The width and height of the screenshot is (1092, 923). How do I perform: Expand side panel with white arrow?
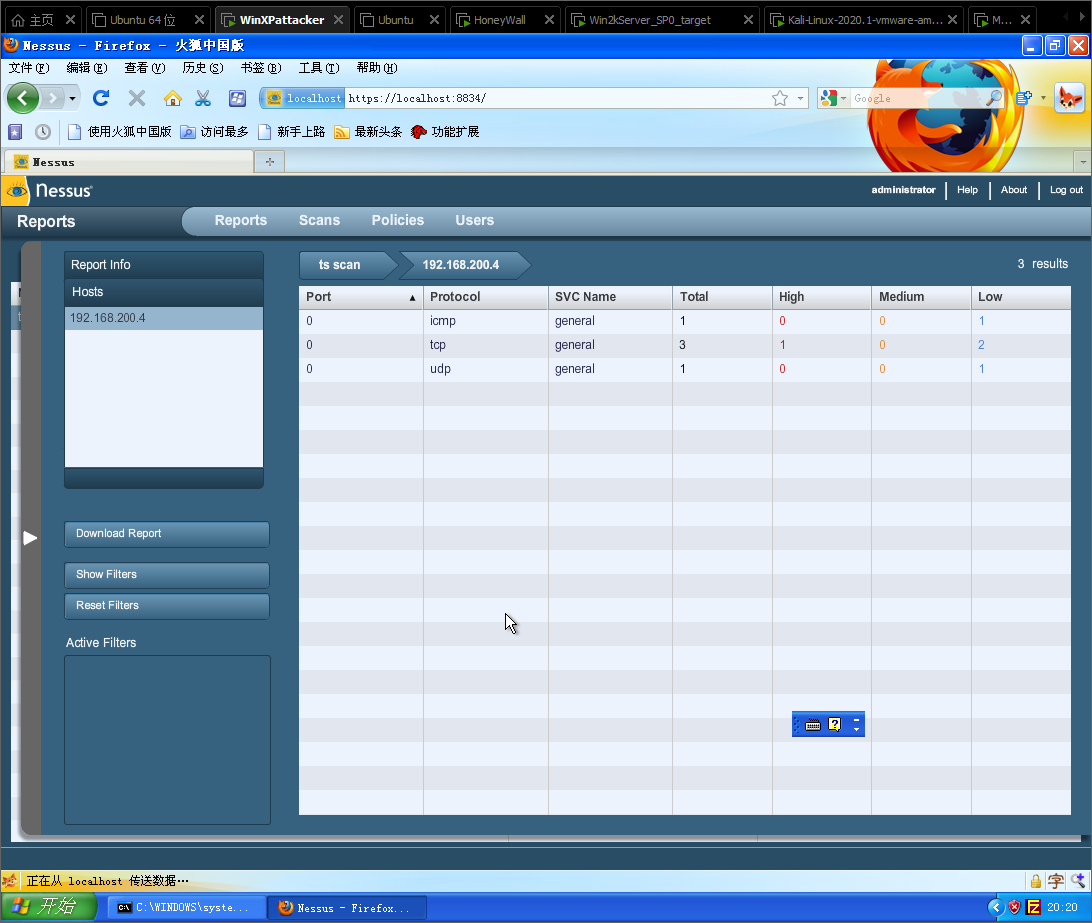(x=29, y=538)
